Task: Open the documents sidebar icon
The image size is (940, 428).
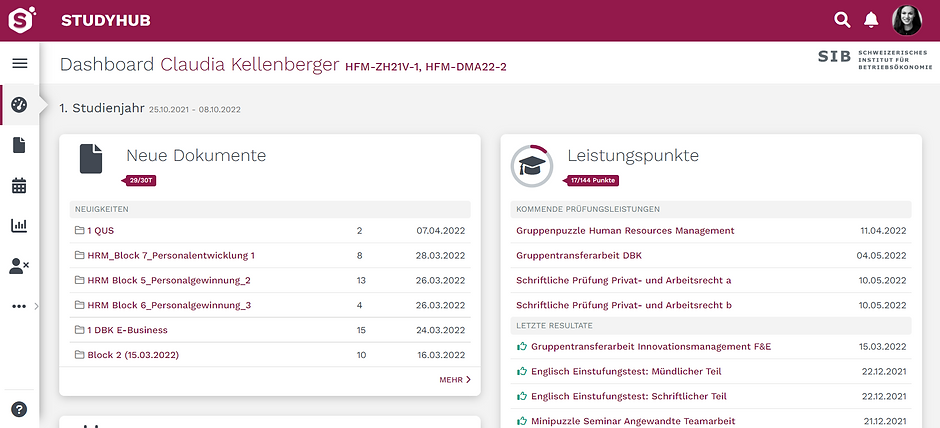Action: coord(19,145)
